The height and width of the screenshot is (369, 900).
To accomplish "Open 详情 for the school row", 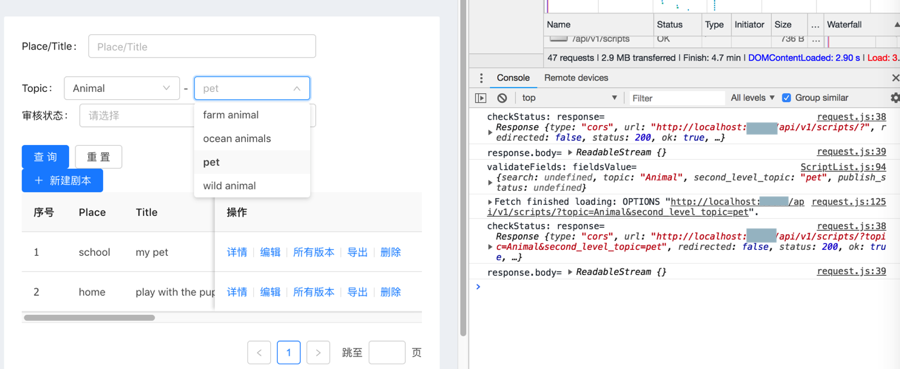I will pos(237,252).
